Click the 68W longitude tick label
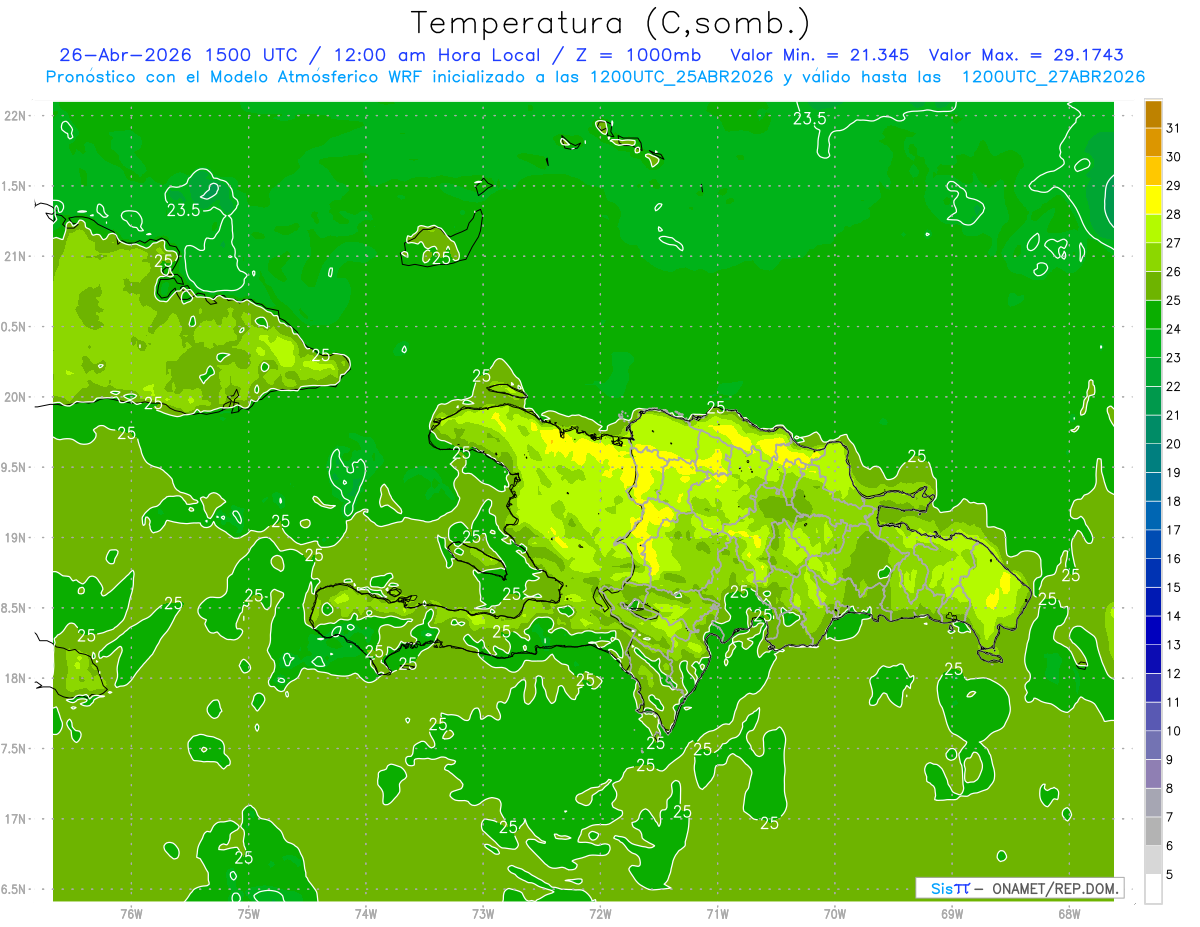 (x=1069, y=913)
